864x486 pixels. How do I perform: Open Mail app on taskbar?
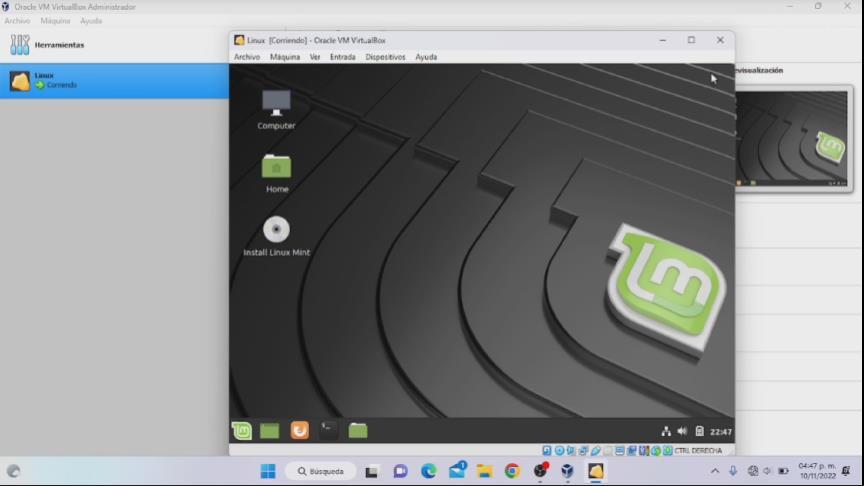point(457,471)
